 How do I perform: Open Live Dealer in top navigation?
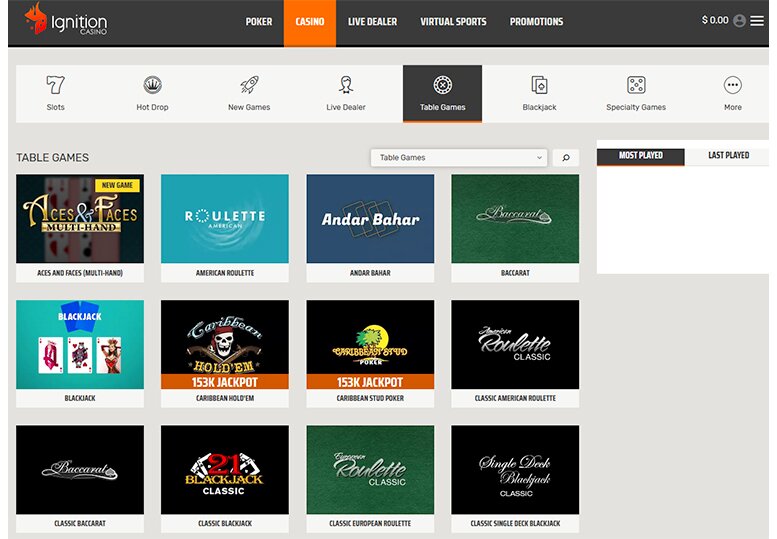click(x=372, y=22)
